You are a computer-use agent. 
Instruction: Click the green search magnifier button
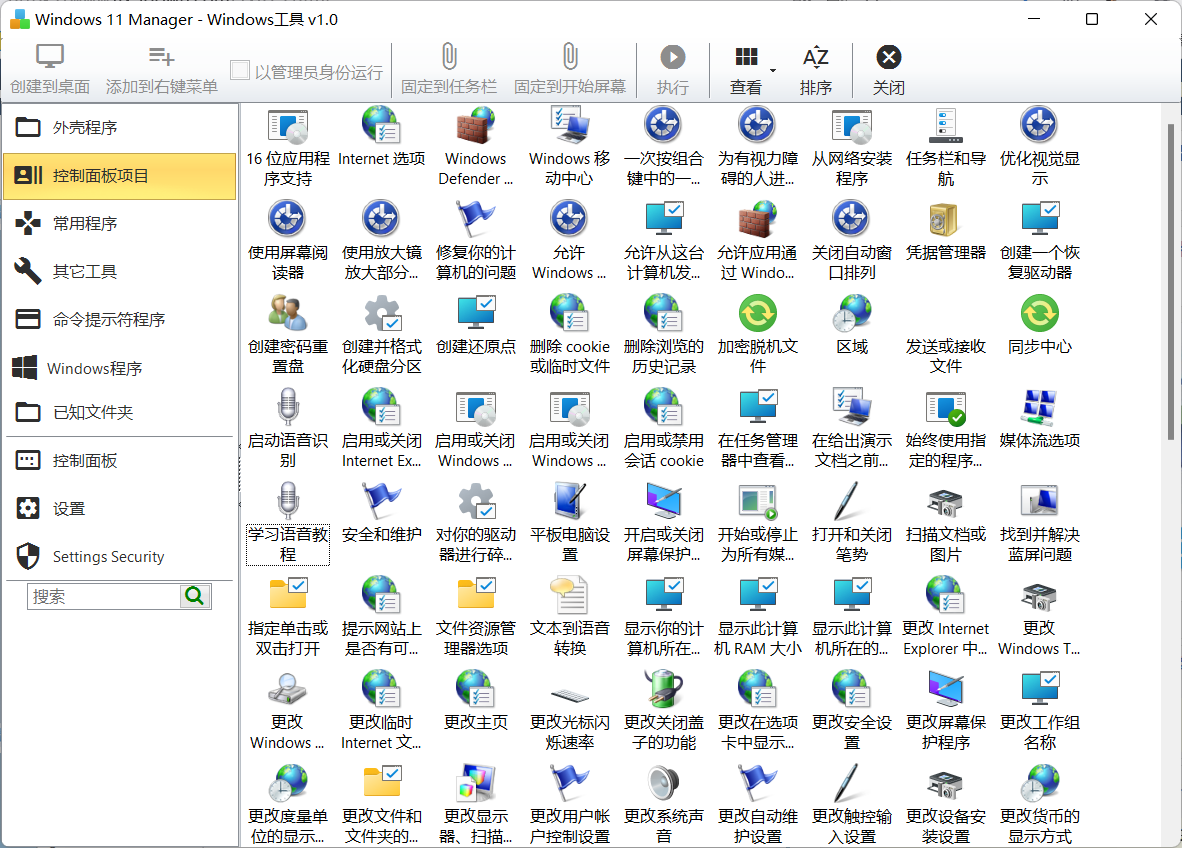pos(195,596)
